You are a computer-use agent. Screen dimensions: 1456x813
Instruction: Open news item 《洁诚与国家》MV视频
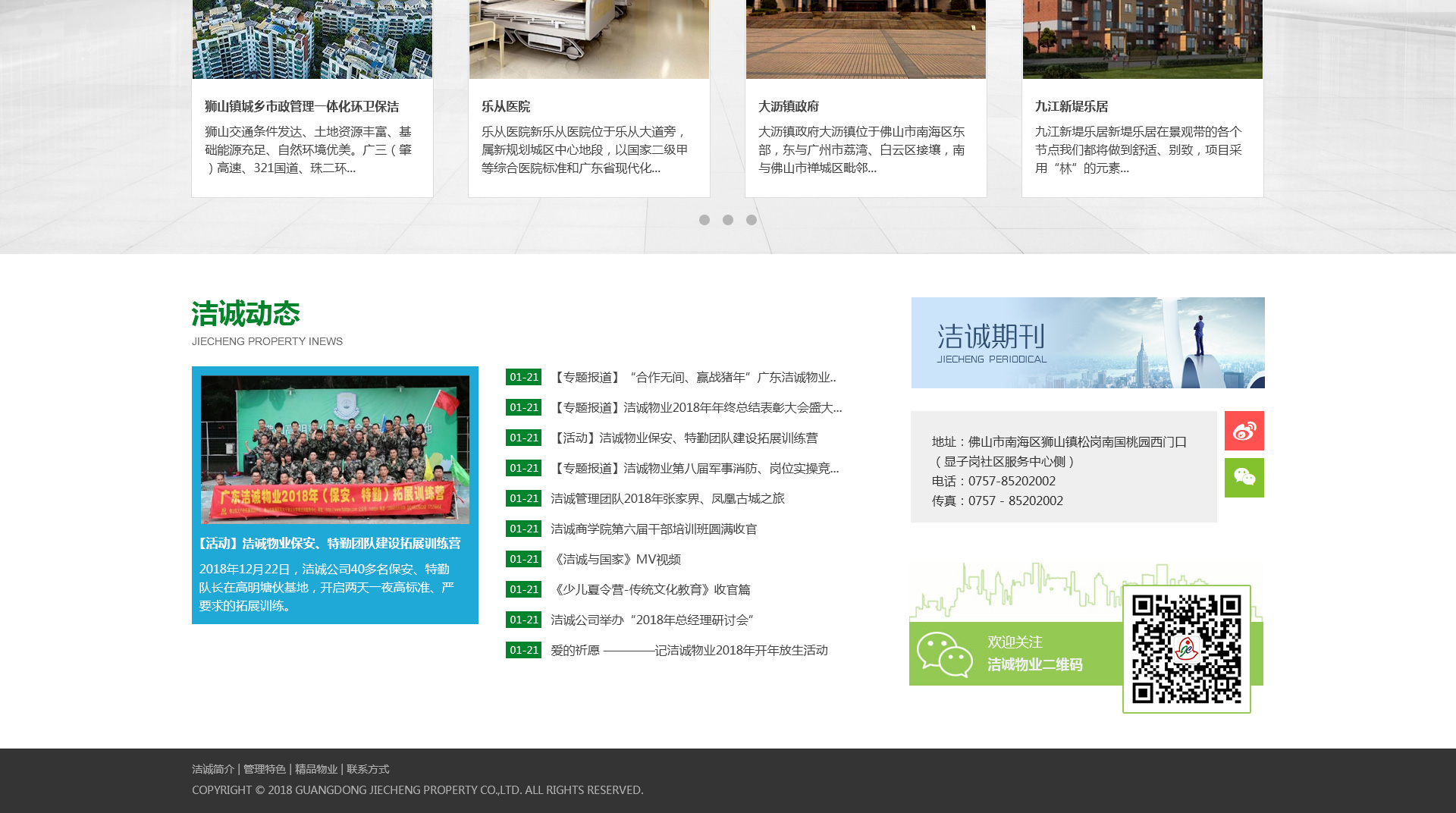click(x=617, y=560)
